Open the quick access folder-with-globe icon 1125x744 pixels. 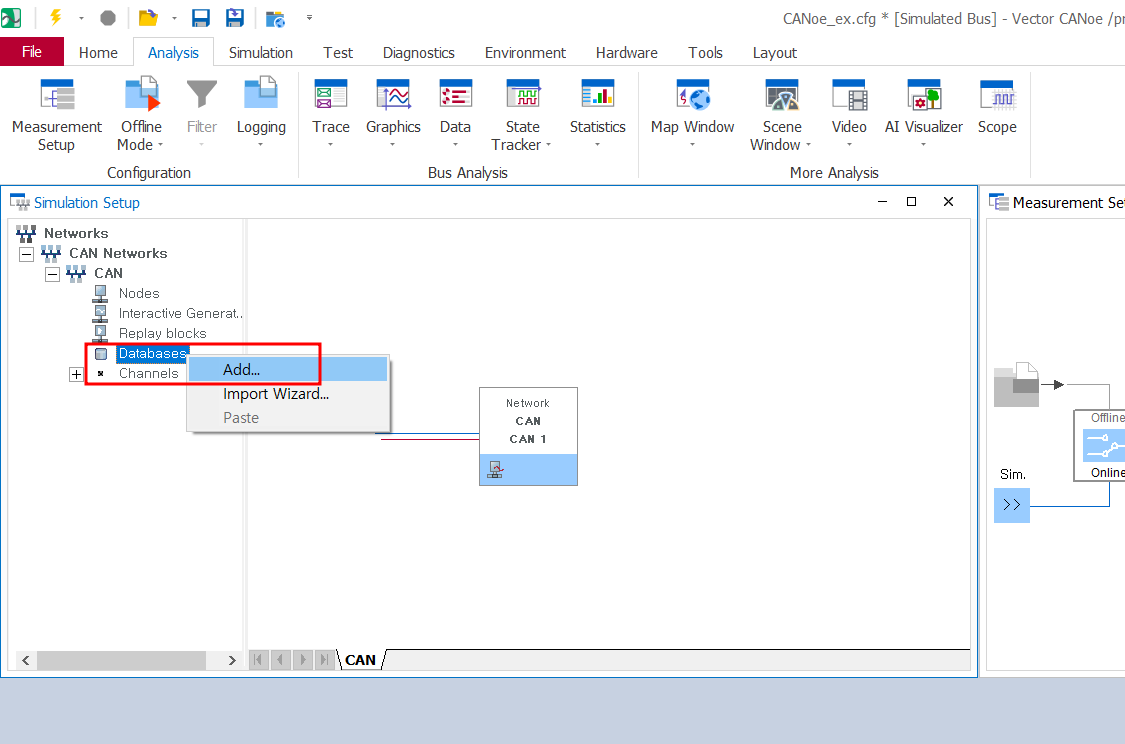pyautogui.click(x=275, y=19)
